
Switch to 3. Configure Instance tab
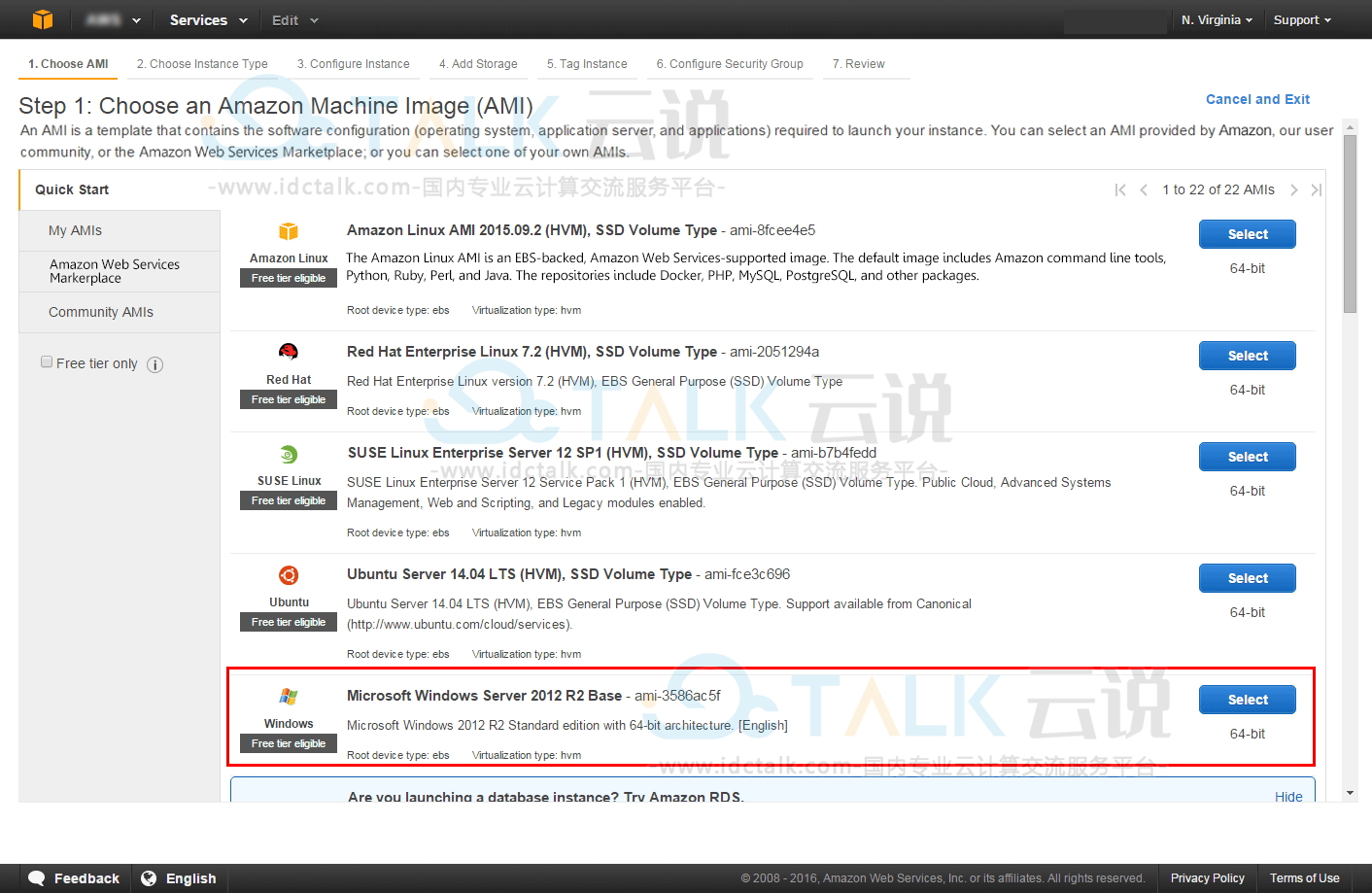click(x=354, y=64)
